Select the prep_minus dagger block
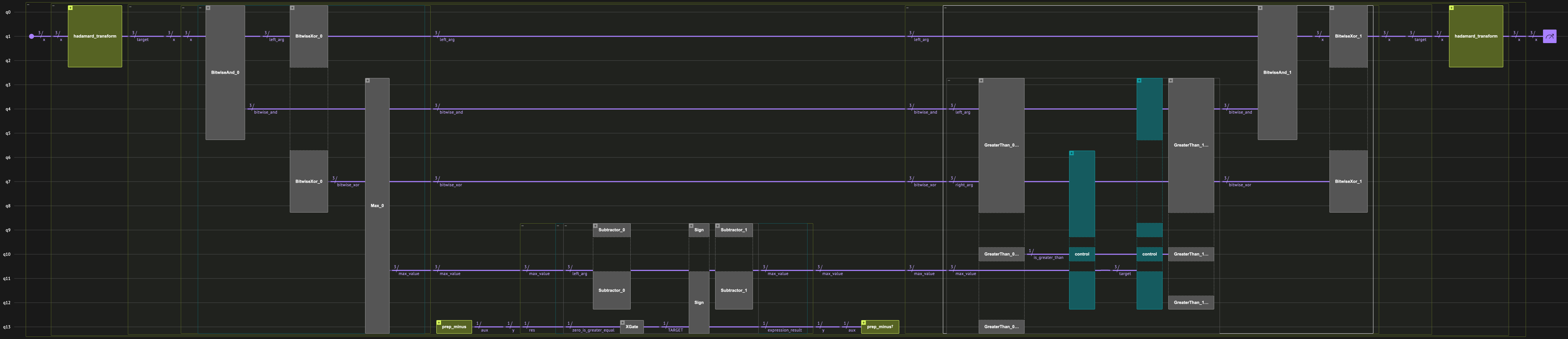Screen dimensions: 1568x339 pos(880,327)
